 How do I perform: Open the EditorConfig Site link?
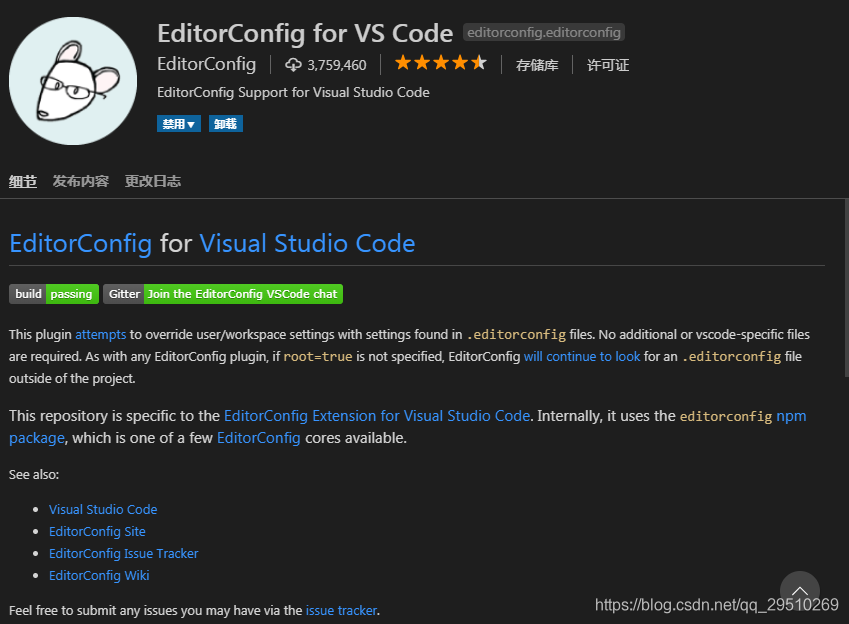point(97,532)
